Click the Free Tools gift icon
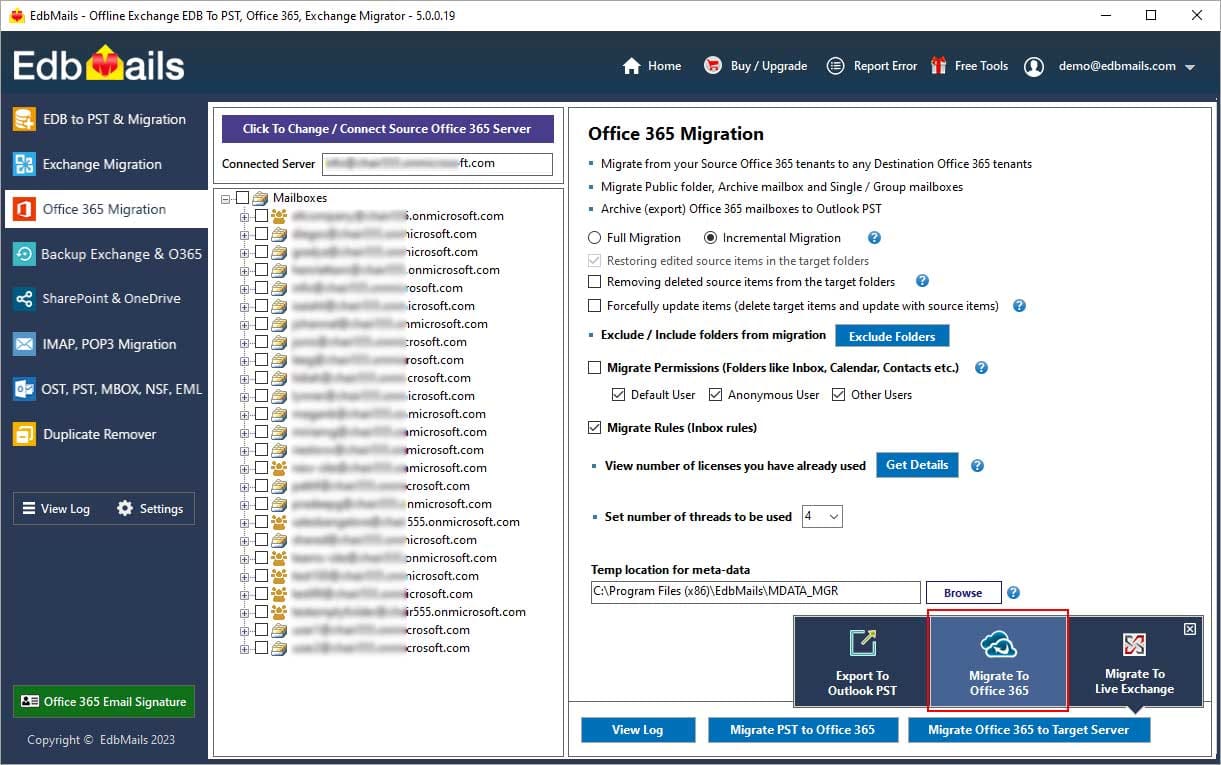 point(938,66)
